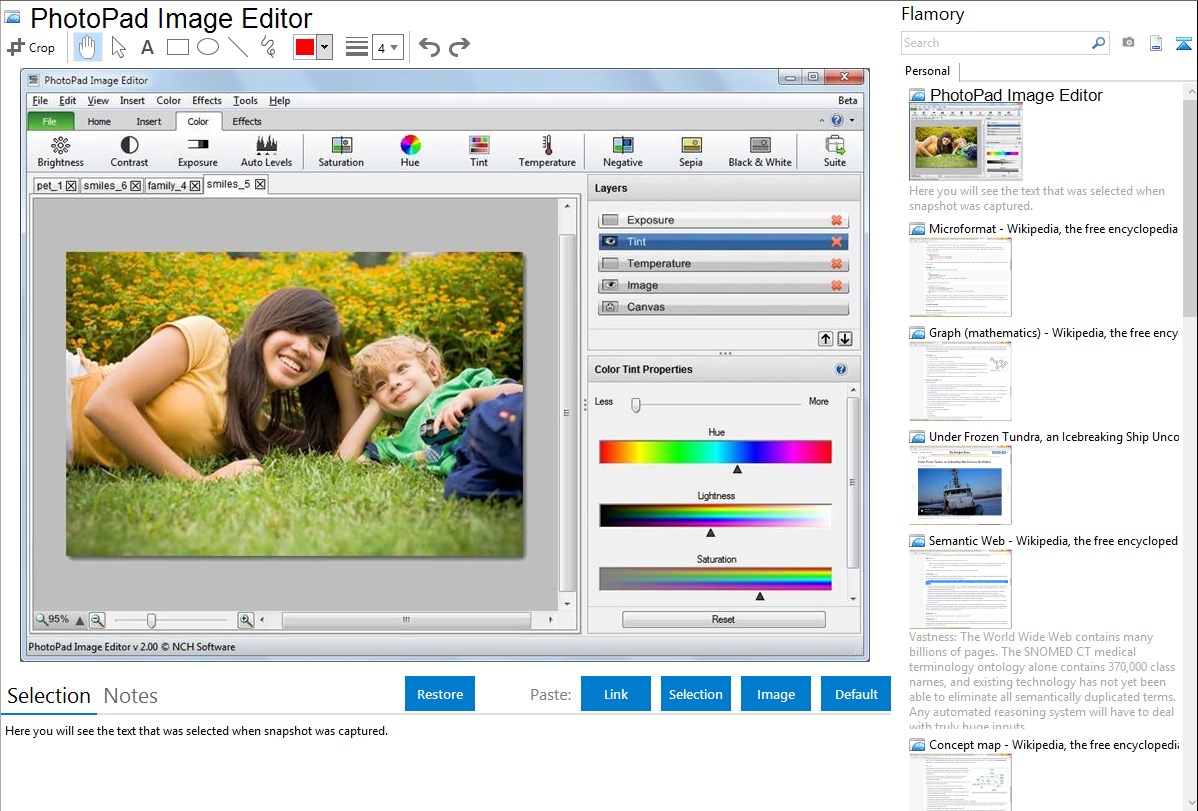Click the Lightness slider bar

[x=715, y=515]
